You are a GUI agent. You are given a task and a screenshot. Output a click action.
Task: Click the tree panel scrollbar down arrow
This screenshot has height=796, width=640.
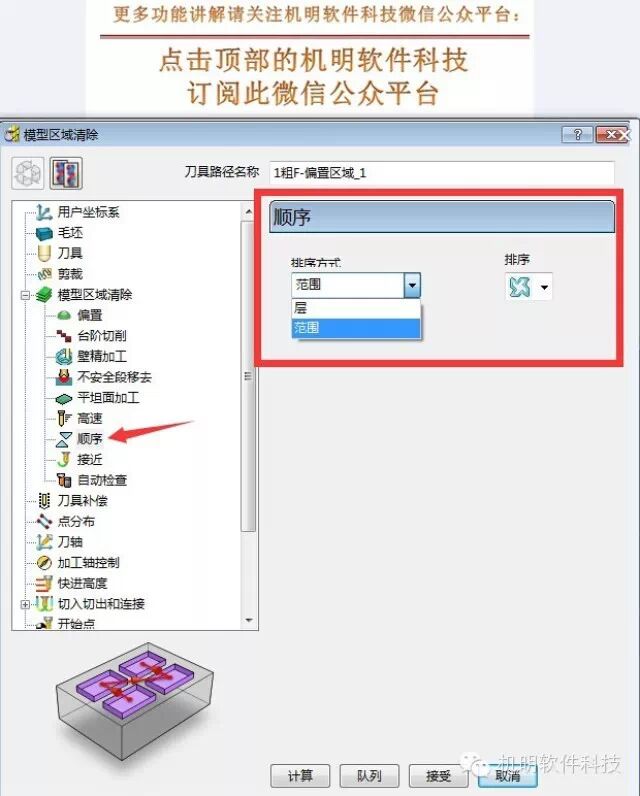(248, 620)
